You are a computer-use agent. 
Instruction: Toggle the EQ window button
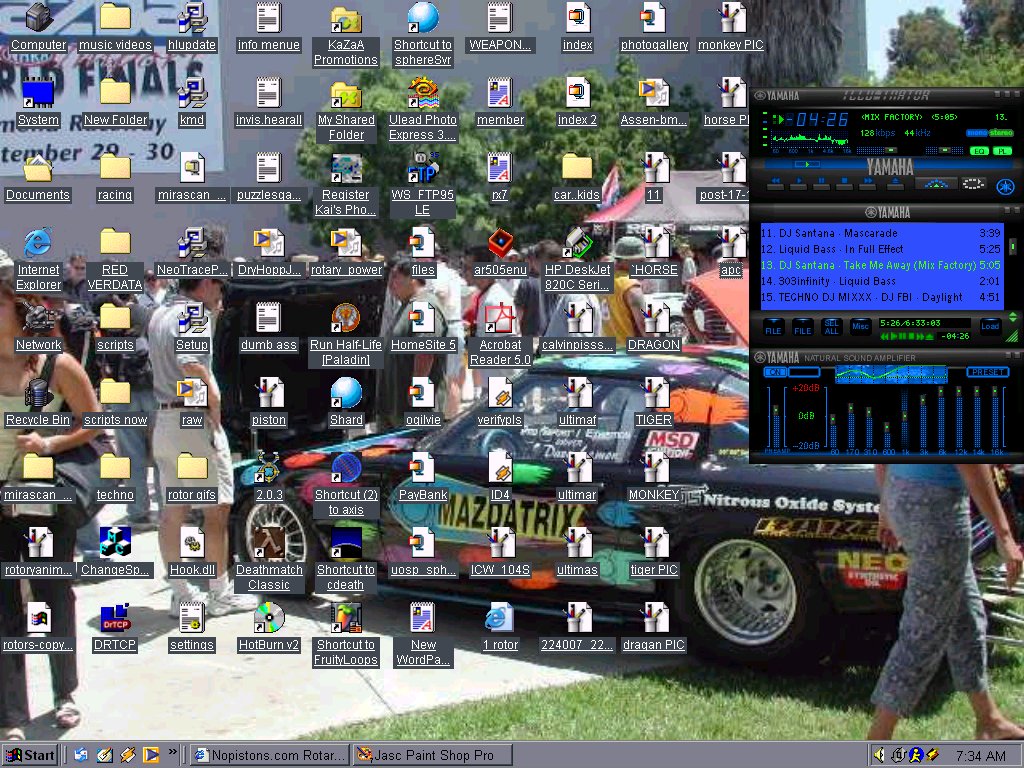979,151
